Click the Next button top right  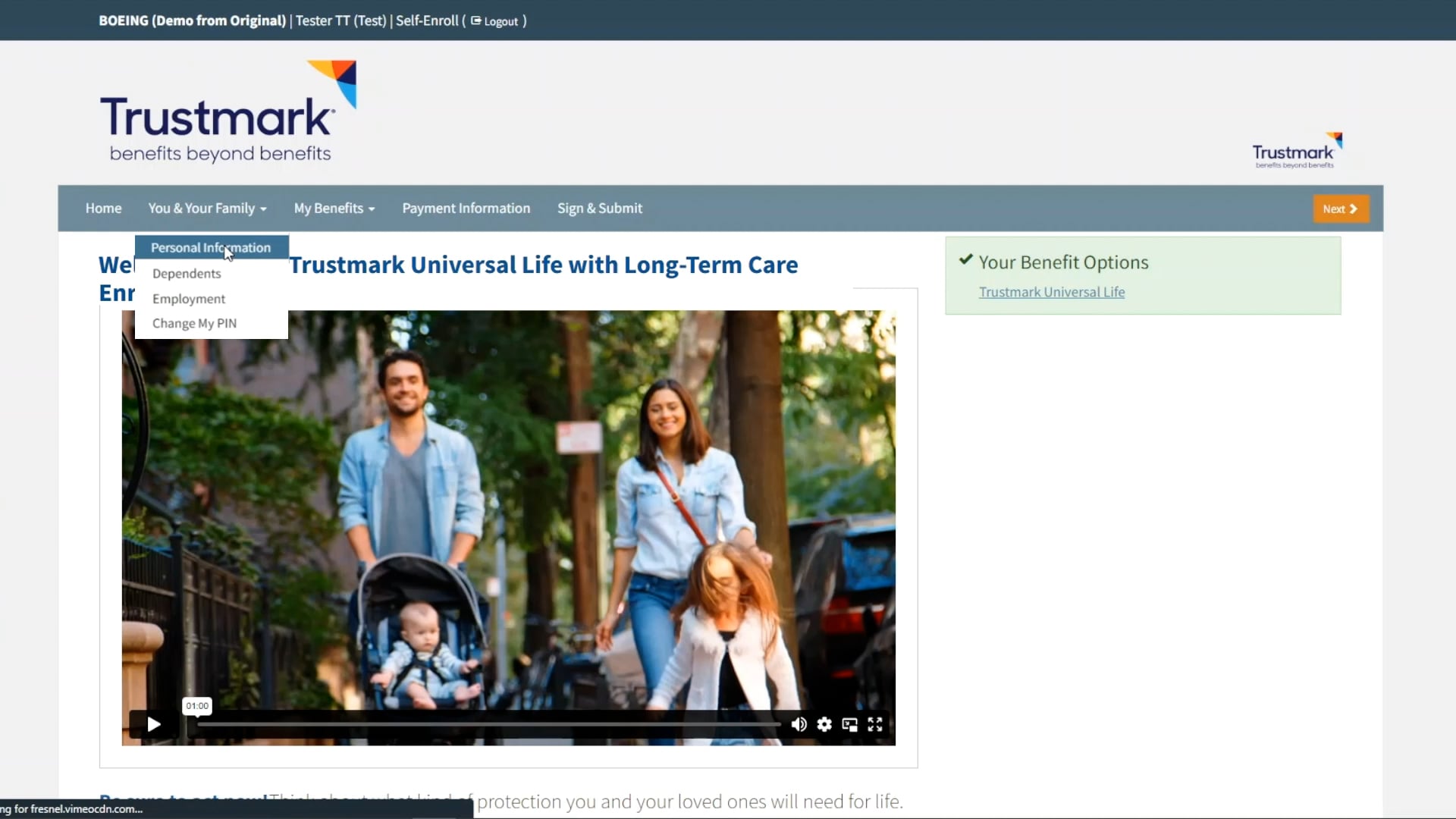point(1340,209)
